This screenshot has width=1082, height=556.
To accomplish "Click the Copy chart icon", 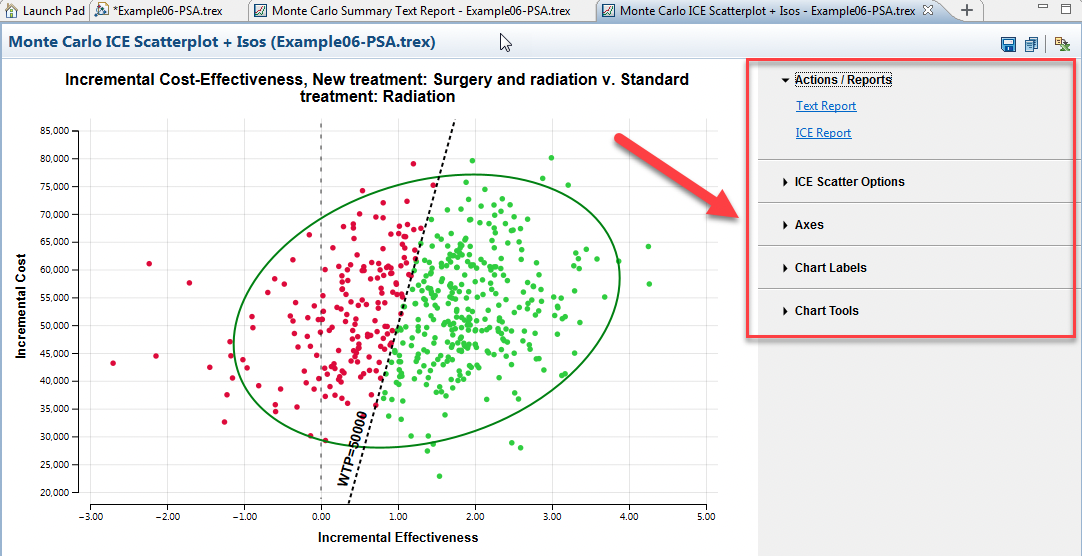I will (x=1031, y=44).
